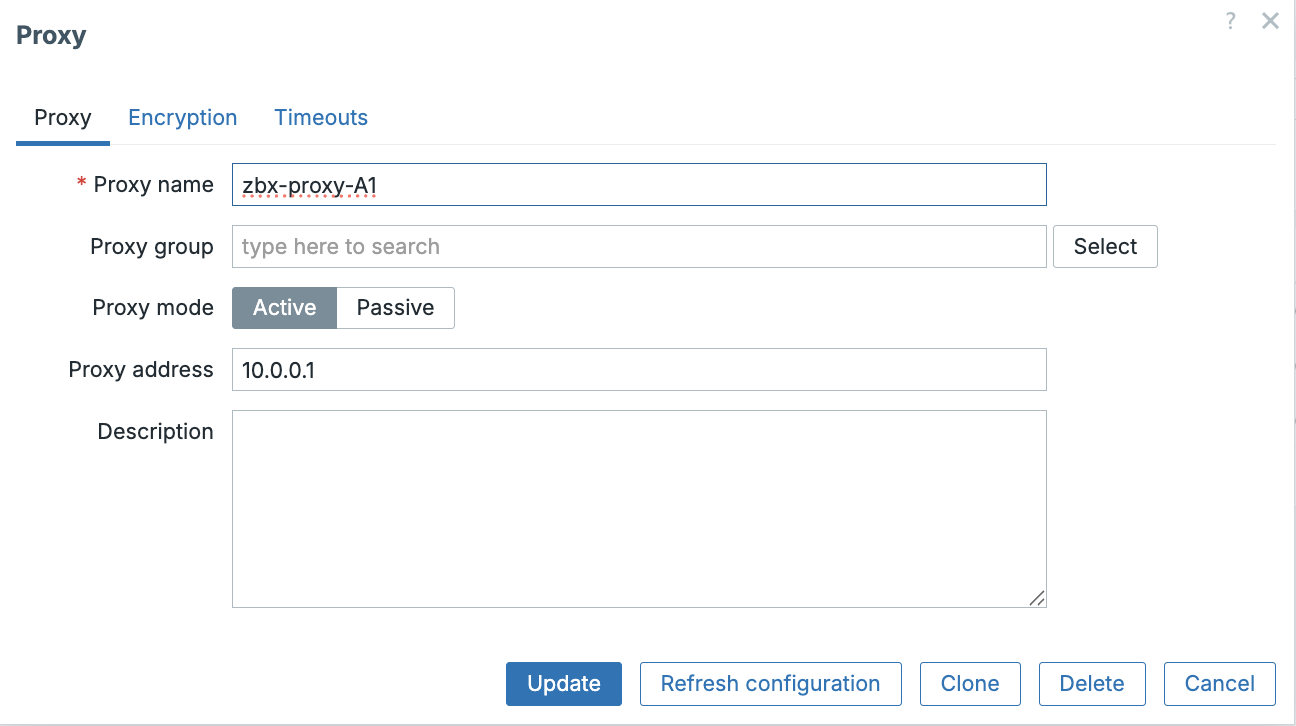This screenshot has height=726, width=1296.
Task: Delete the zbx-proxy-A1 proxy
Action: click(x=1091, y=683)
